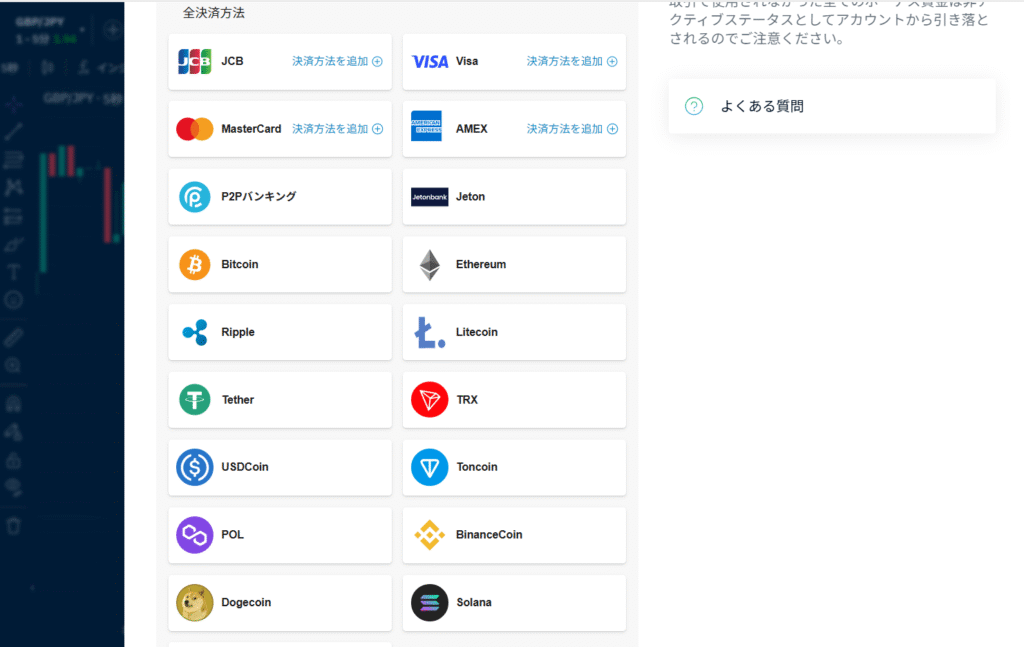The height and width of the screenshot is (647, 1024).
Task: Select the JCB card logo
Action: 195,61
